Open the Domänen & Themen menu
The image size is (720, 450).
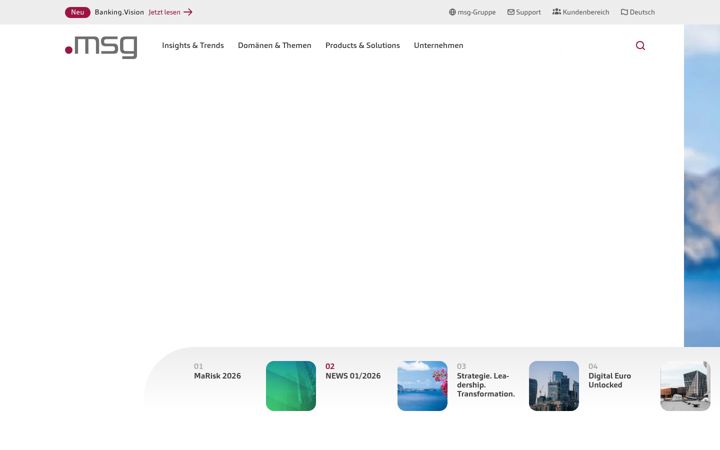coord(275,45)
